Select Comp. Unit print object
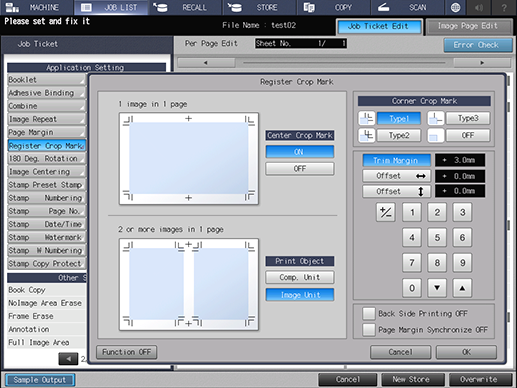Image resolution: width=517 pixels, height=388 pixels. click(x=300, y=277)
